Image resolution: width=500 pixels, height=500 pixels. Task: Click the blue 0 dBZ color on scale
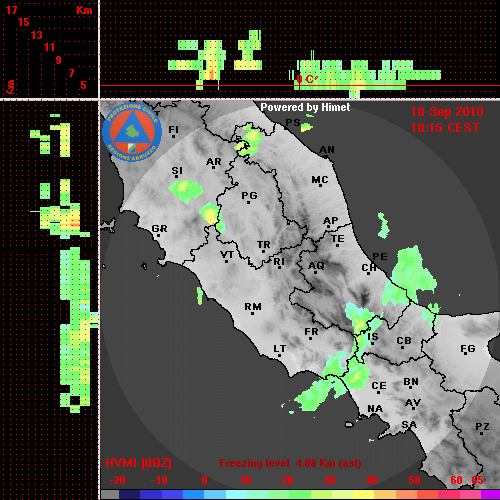193,494
